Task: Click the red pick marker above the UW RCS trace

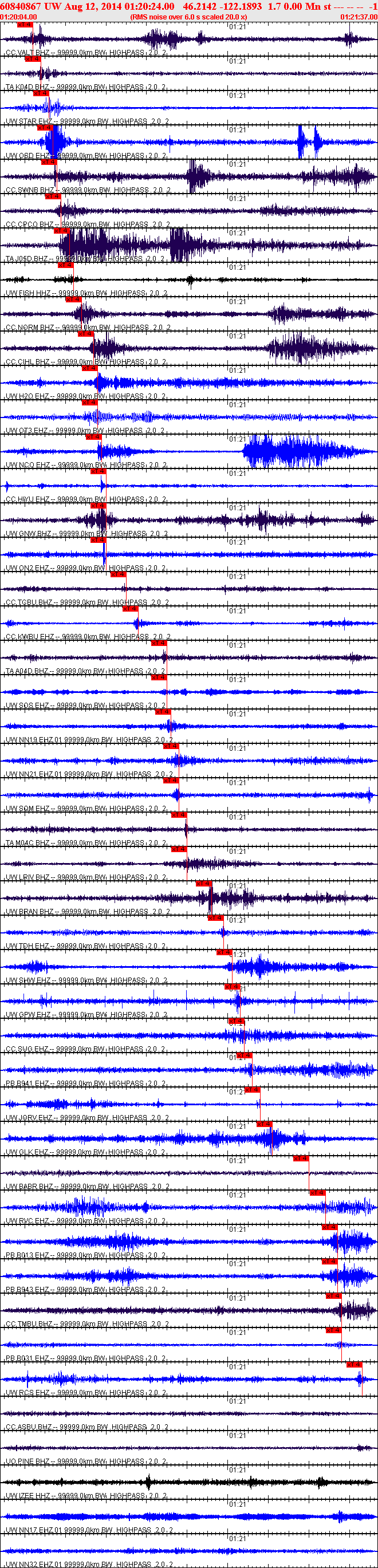Action: 355,1365
